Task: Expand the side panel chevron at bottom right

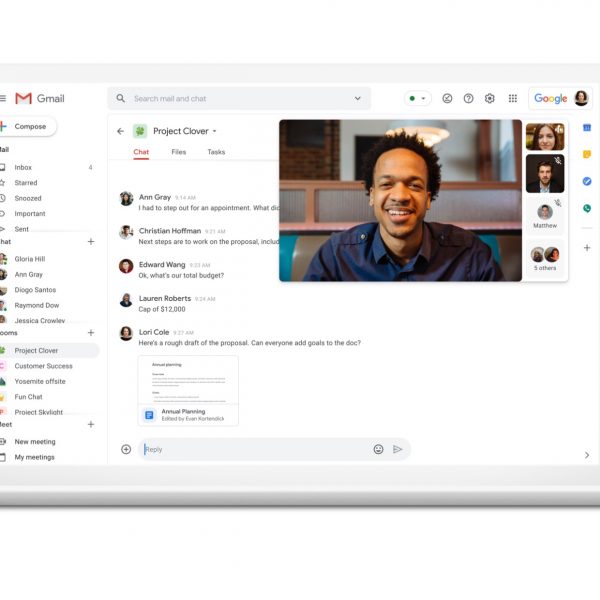Action: 587,455
